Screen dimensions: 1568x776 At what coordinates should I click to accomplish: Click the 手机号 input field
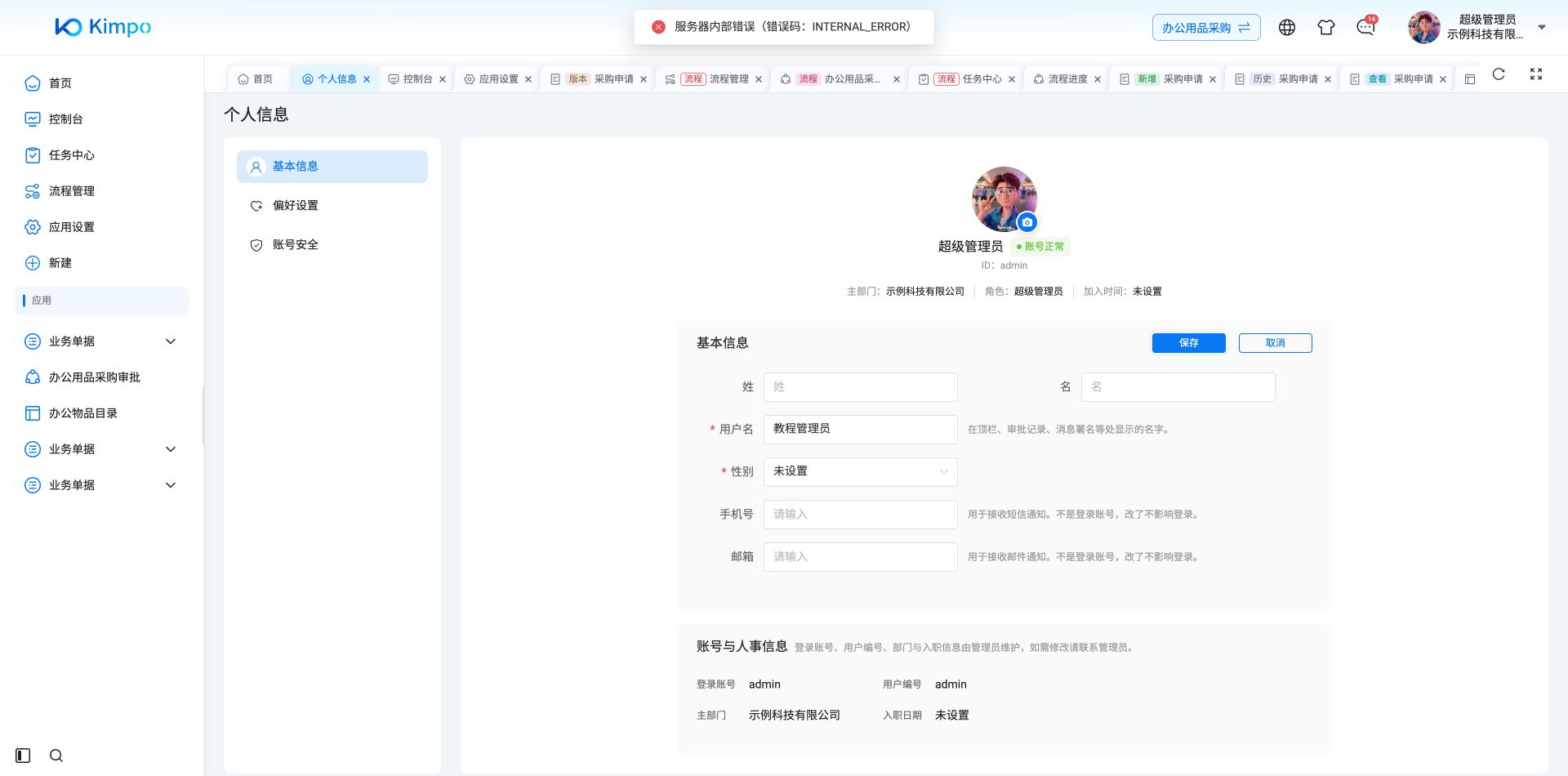coord(860,514)
